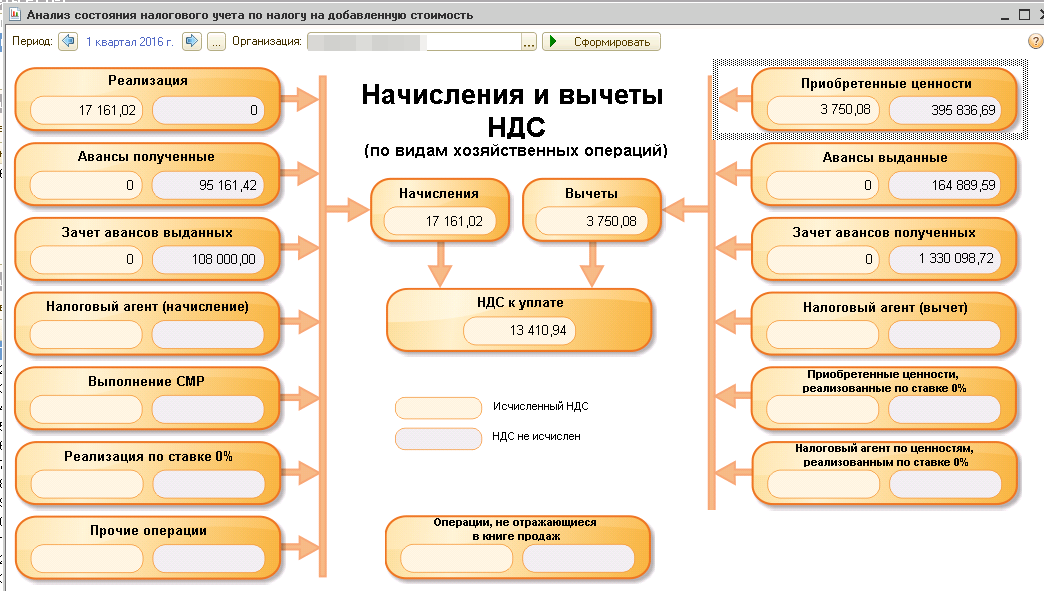This screenshot has height=591, width=1044.
Task: Click the НДС не исчислен legend swatch
Action: 438,438
